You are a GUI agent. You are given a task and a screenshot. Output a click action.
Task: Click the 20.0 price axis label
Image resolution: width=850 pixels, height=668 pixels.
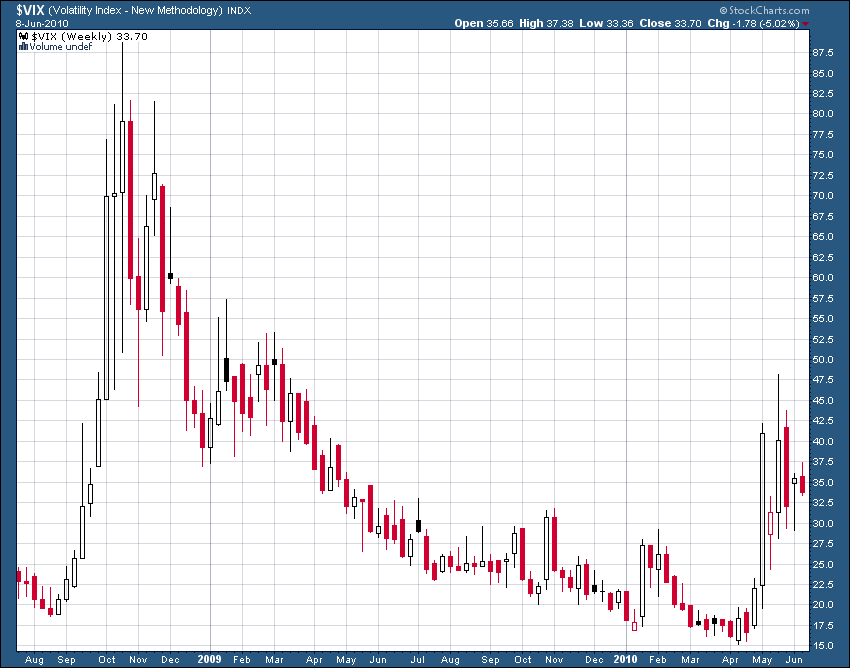point(823,605)
